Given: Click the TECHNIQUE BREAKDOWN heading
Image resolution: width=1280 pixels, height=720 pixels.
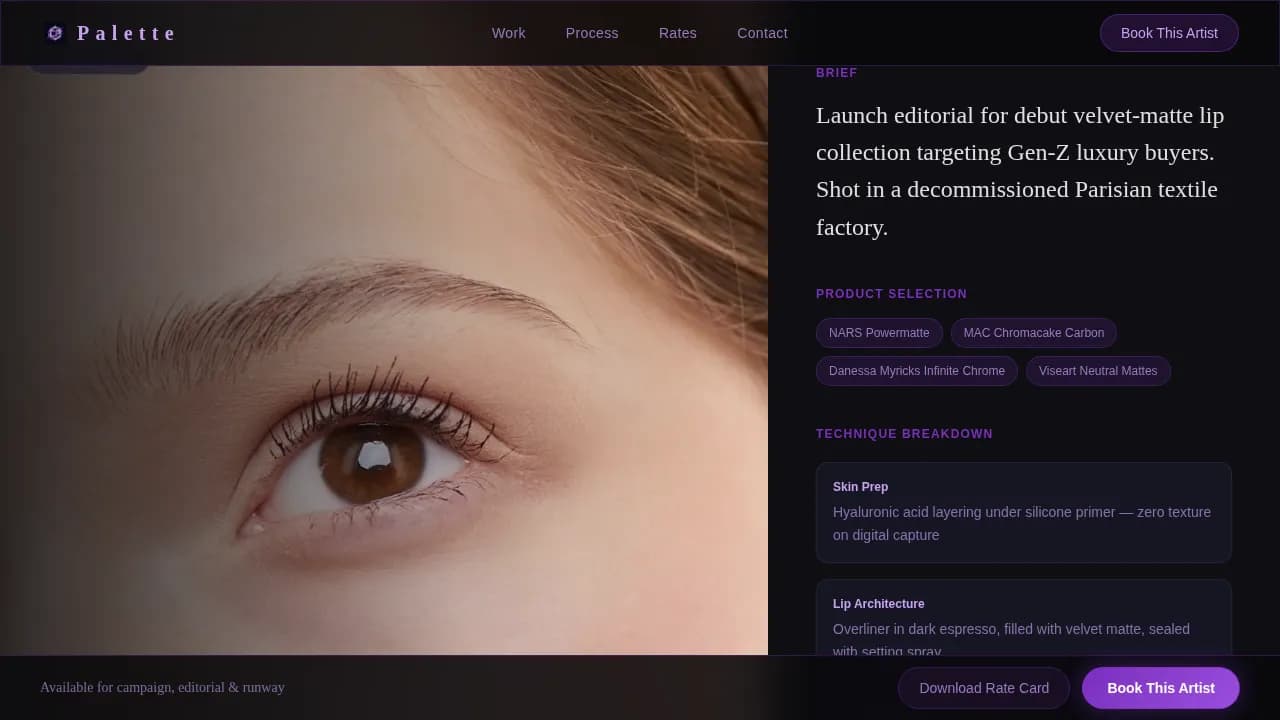Looking at the screenshot, I should click(x=904, y=433).
